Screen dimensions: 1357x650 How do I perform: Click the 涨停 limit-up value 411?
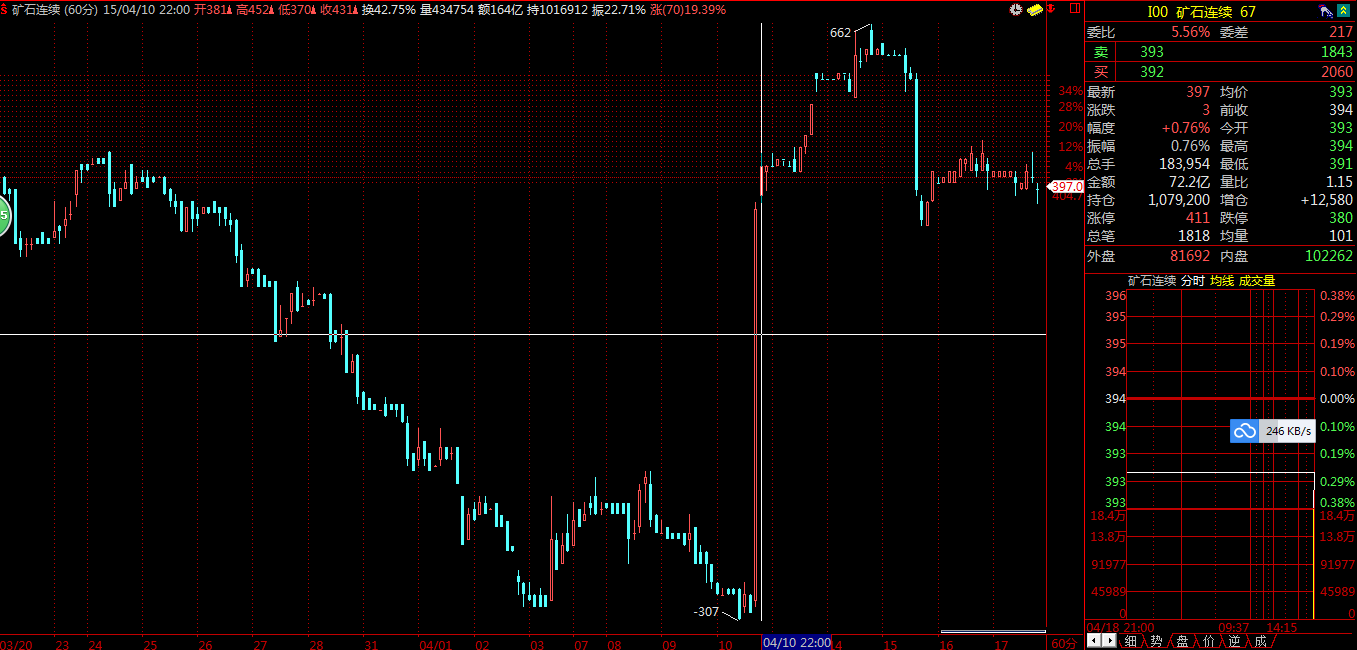[1198, 218]
